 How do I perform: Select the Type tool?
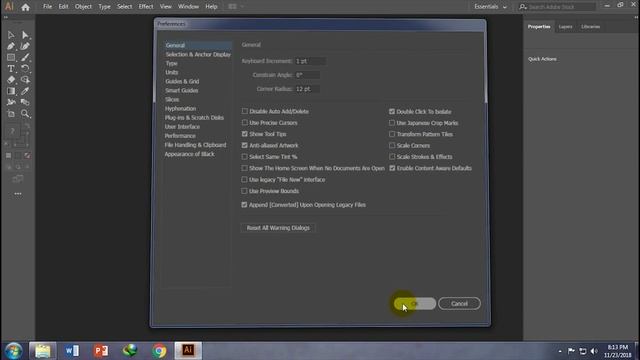[11, 69]
